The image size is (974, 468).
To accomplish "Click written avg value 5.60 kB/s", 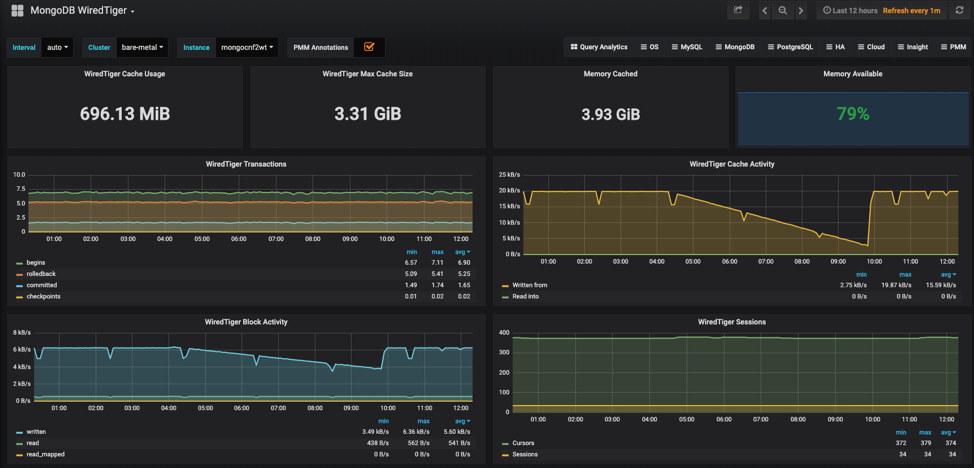I will [458, 432].
